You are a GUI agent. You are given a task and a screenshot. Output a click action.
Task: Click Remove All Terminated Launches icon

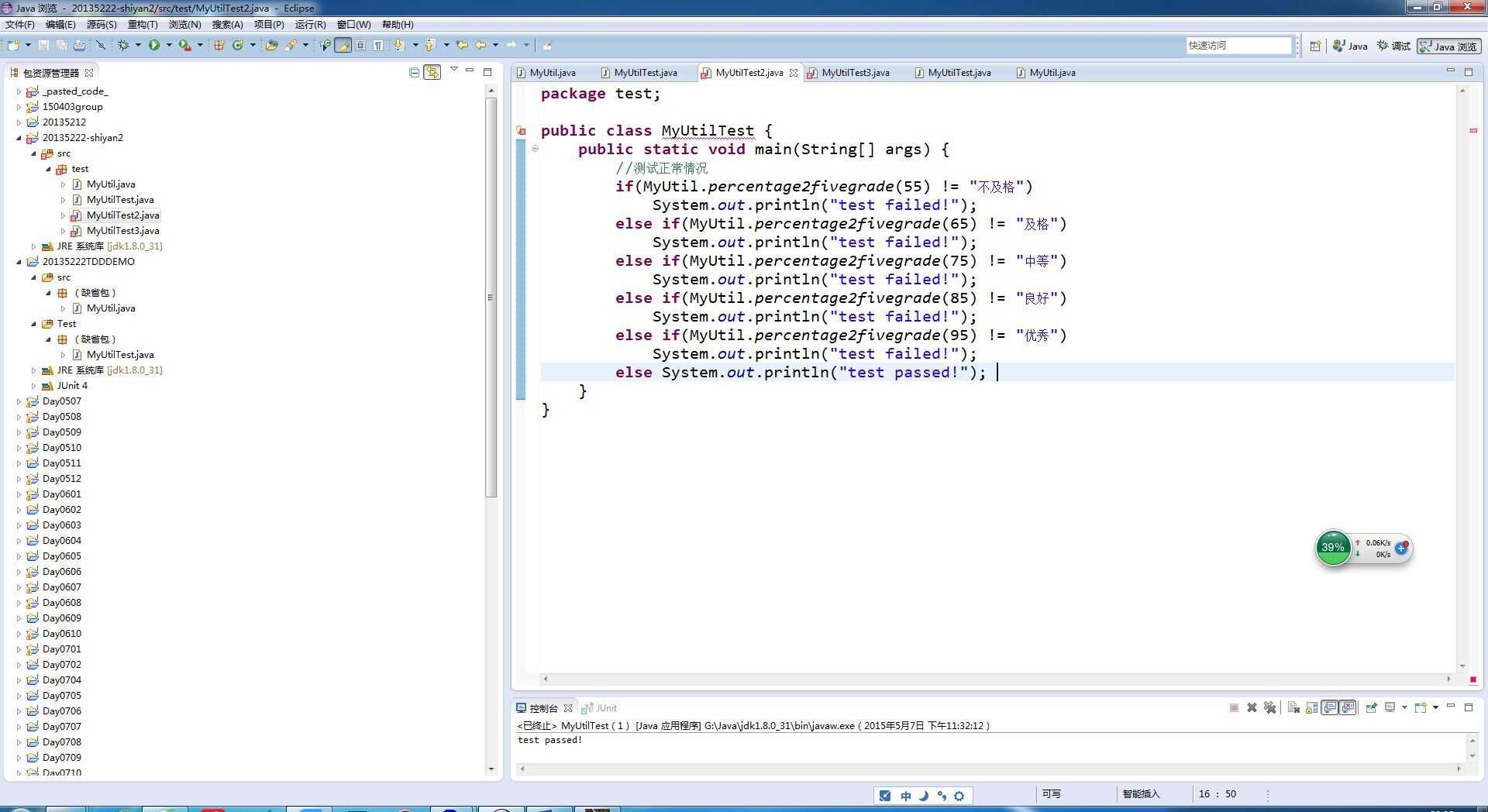point(1269,708)
